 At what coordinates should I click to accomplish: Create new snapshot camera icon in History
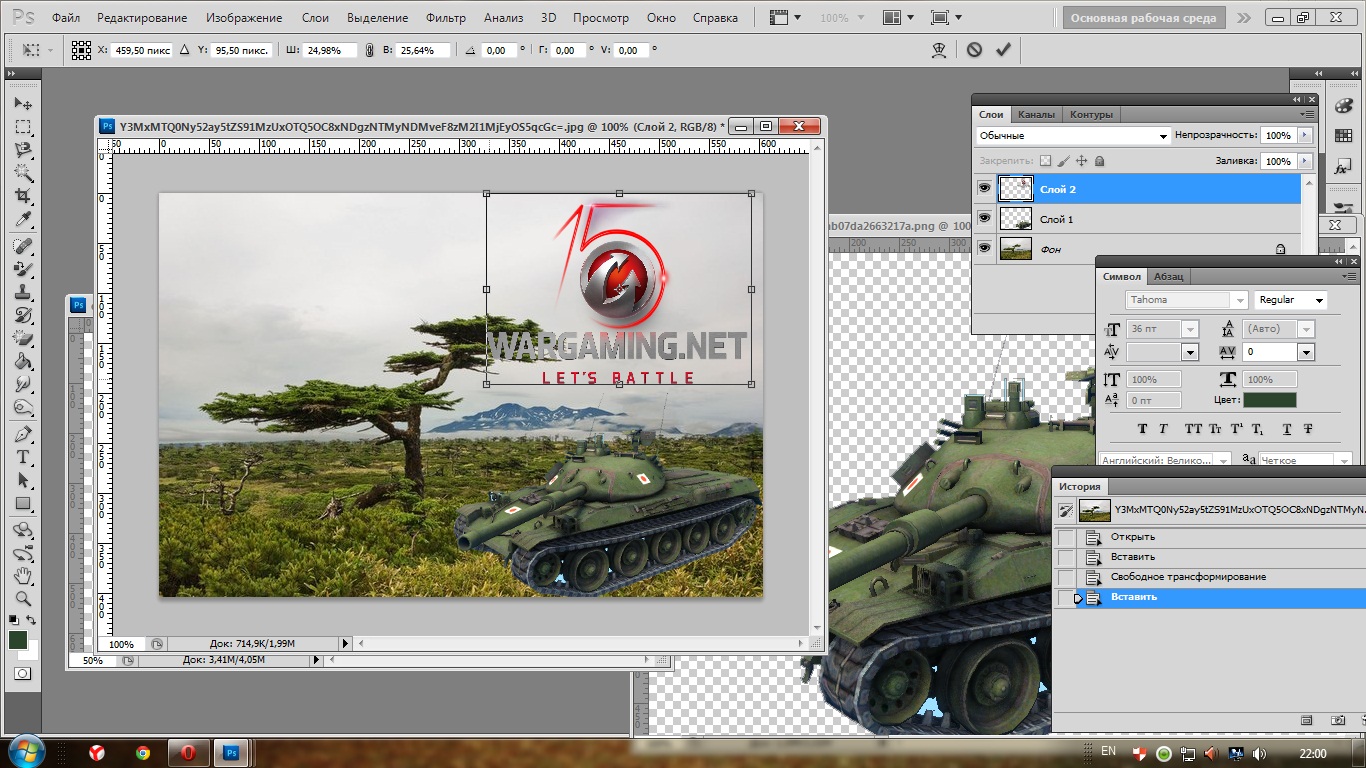tap(1338, 720)
